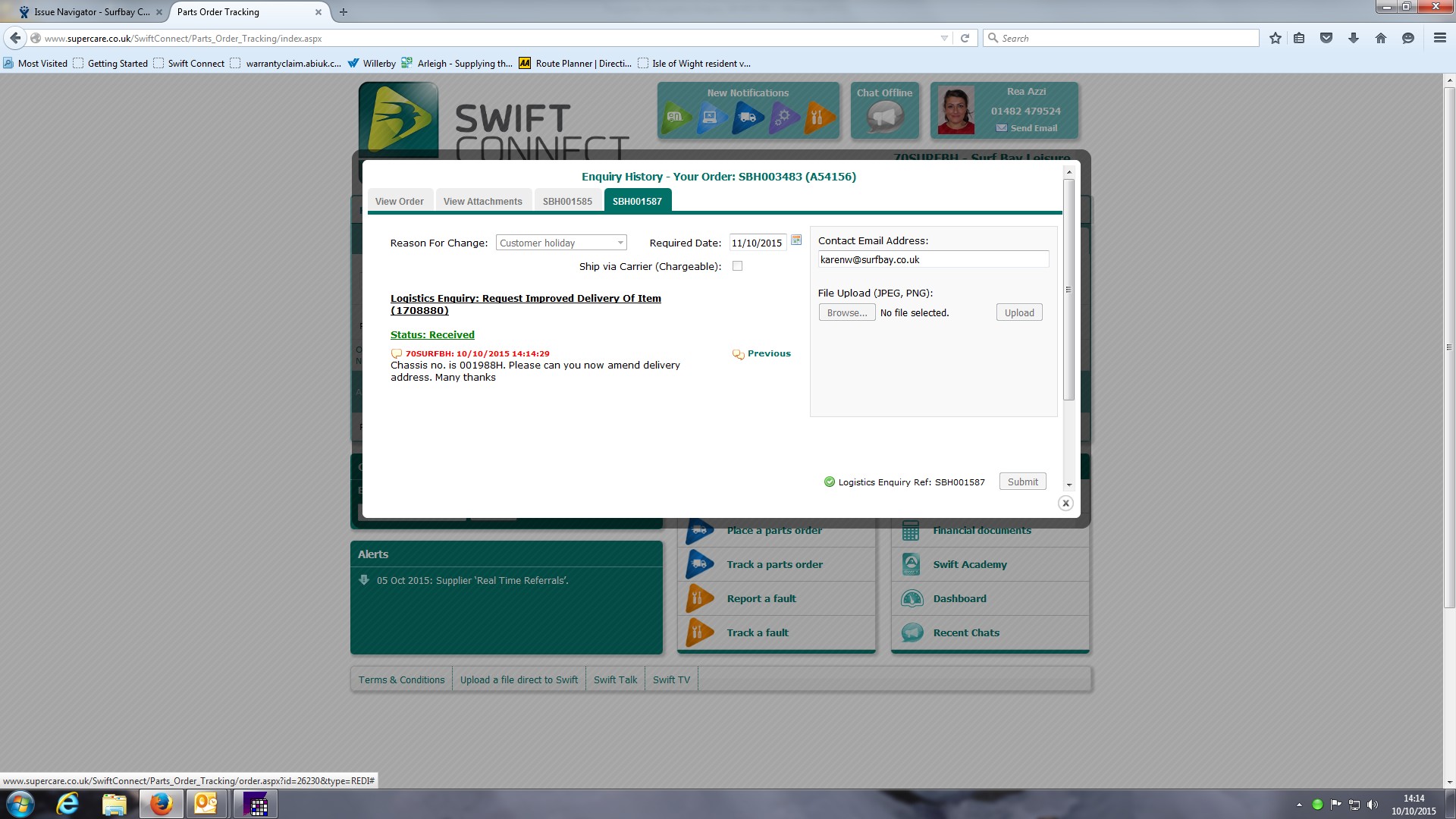1456x819 pixels.
Task: Open Firefox from the Windows taskbar
Action: (x=161, y=804)
